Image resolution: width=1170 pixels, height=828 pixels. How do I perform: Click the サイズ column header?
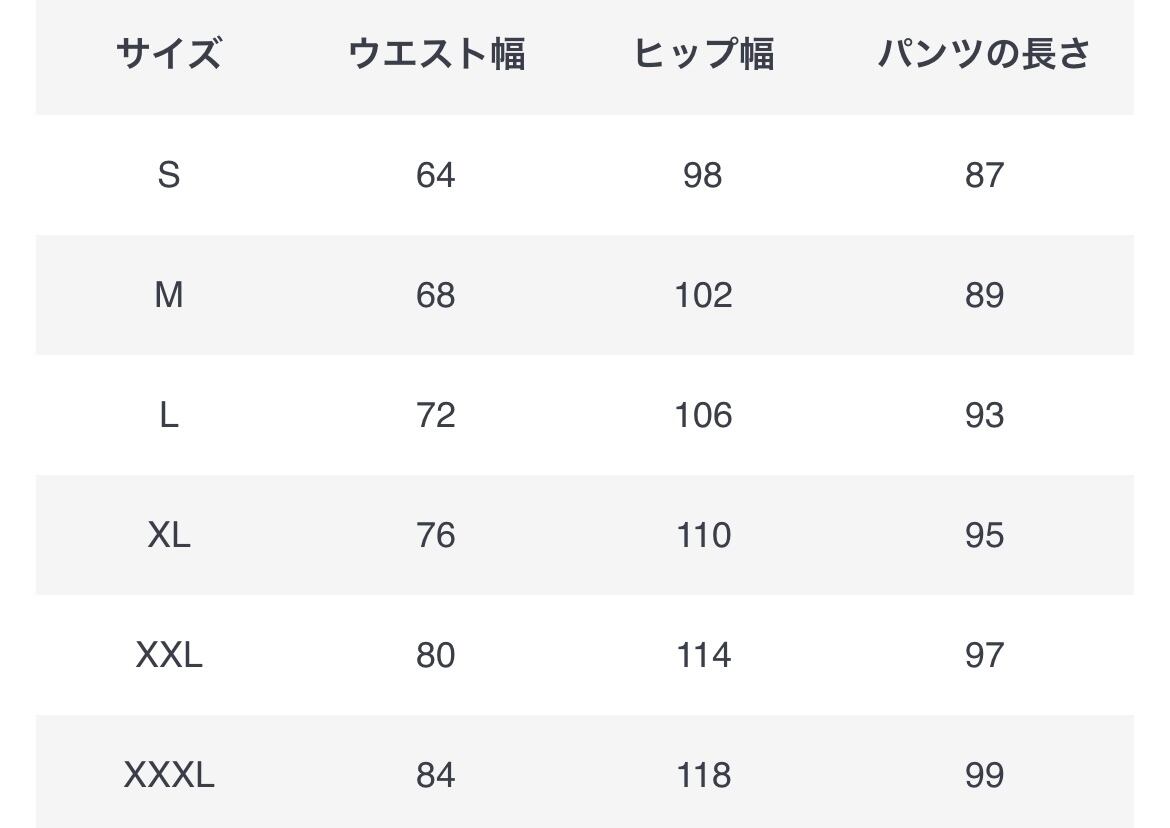168,54
